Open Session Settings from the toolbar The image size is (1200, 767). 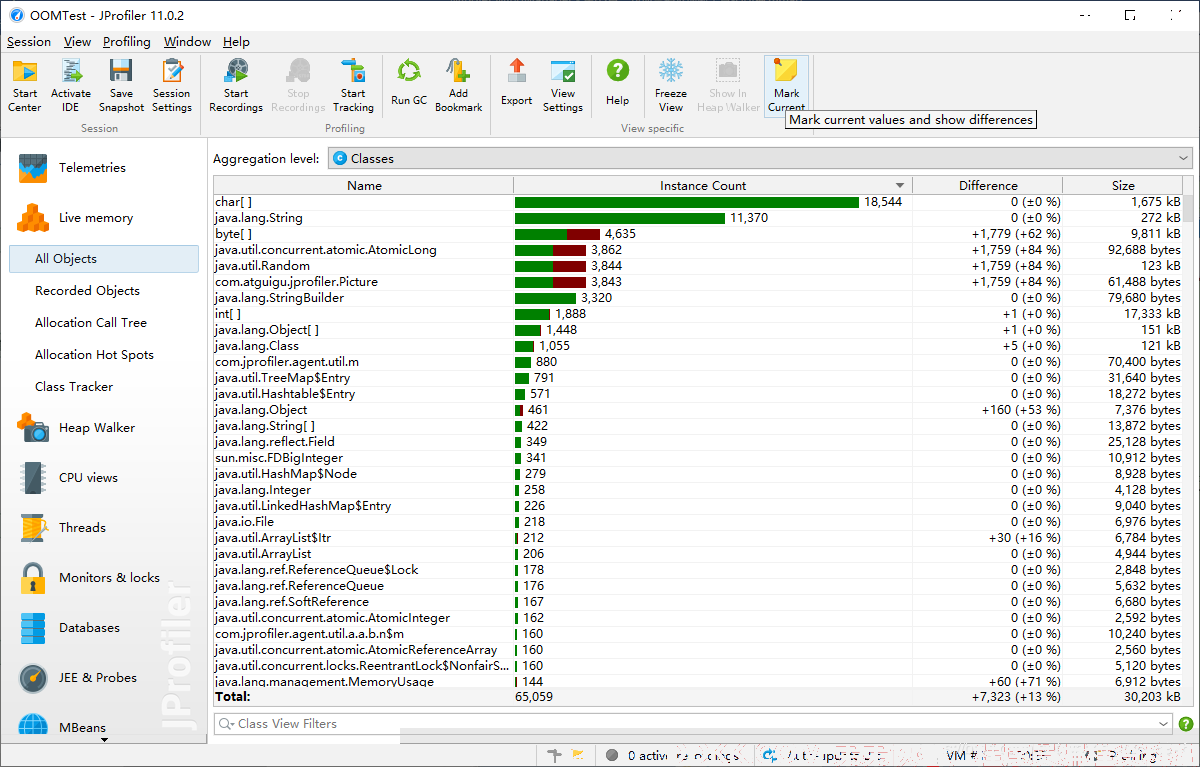click(x=172, y=85)
